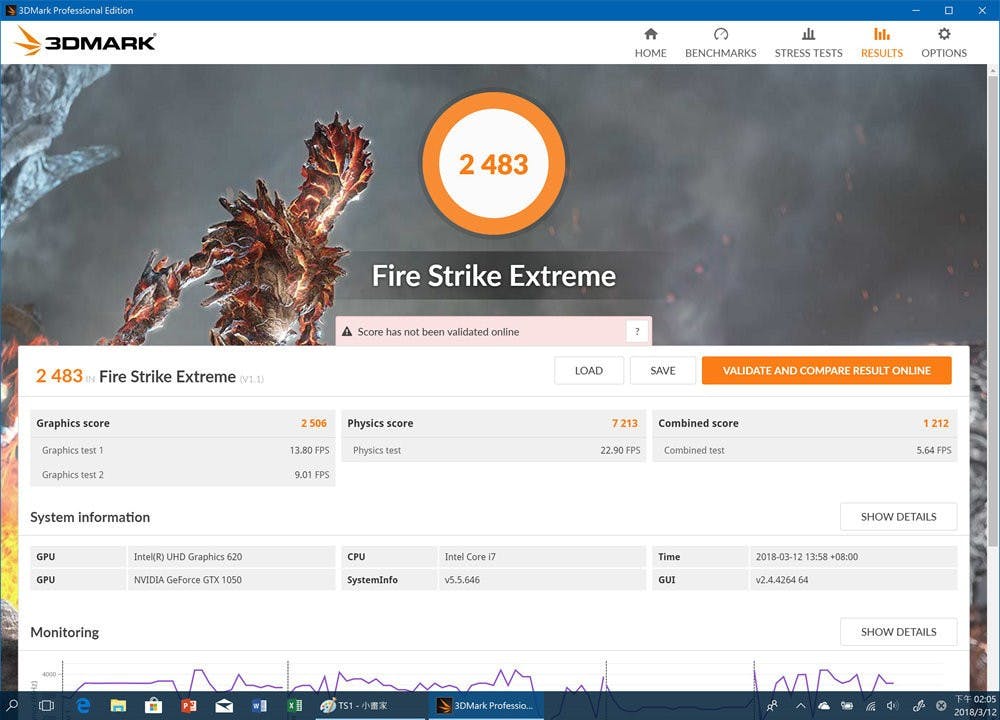Launch Excel from the taskbar
The width and height of the screenshot is (1000, 720).
[294, 705]
